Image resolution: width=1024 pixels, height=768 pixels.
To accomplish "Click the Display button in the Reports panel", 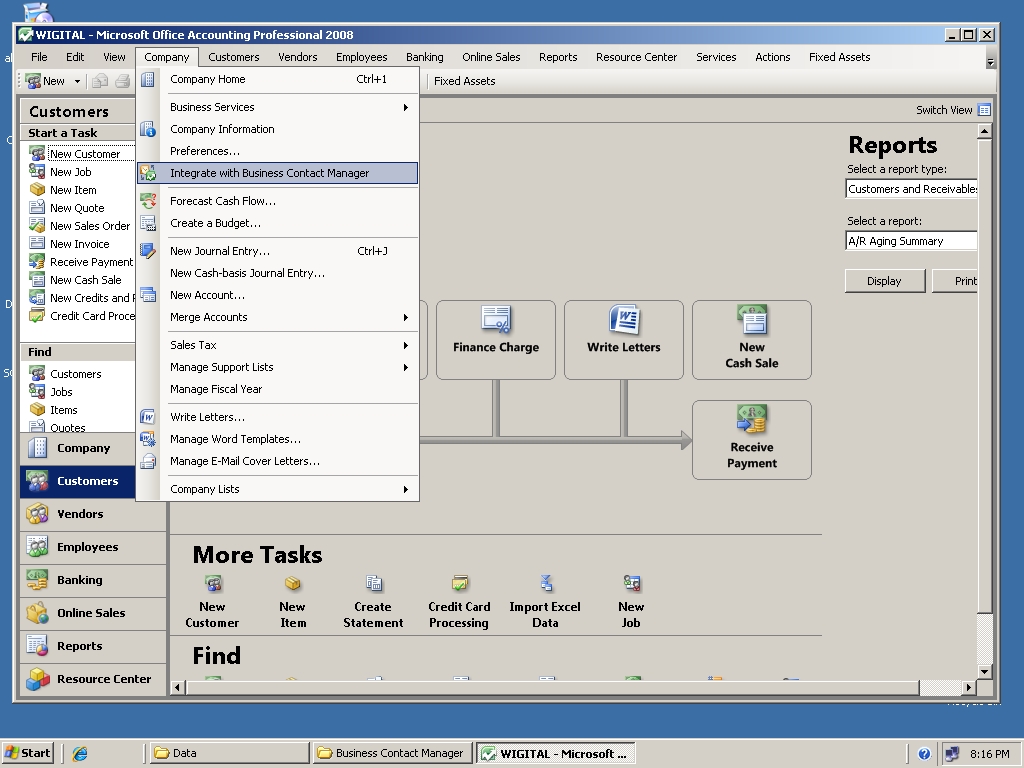I will click(885, 281).
